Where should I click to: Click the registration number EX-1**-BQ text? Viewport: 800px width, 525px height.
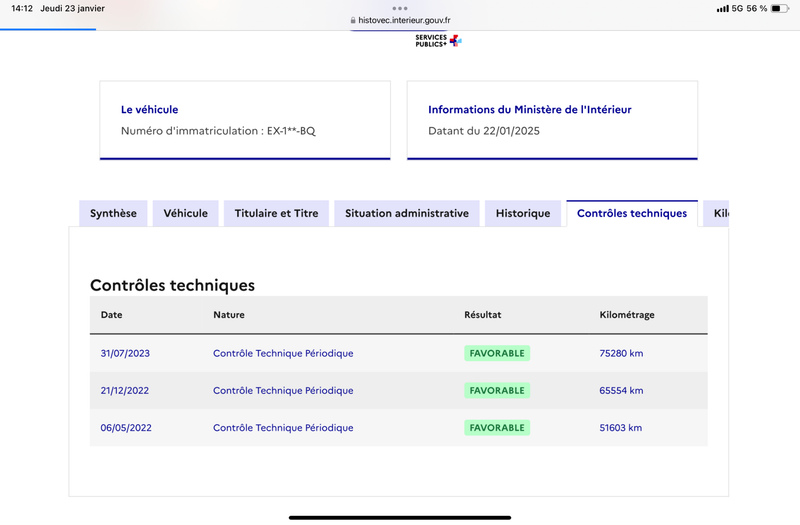point(291,131)
